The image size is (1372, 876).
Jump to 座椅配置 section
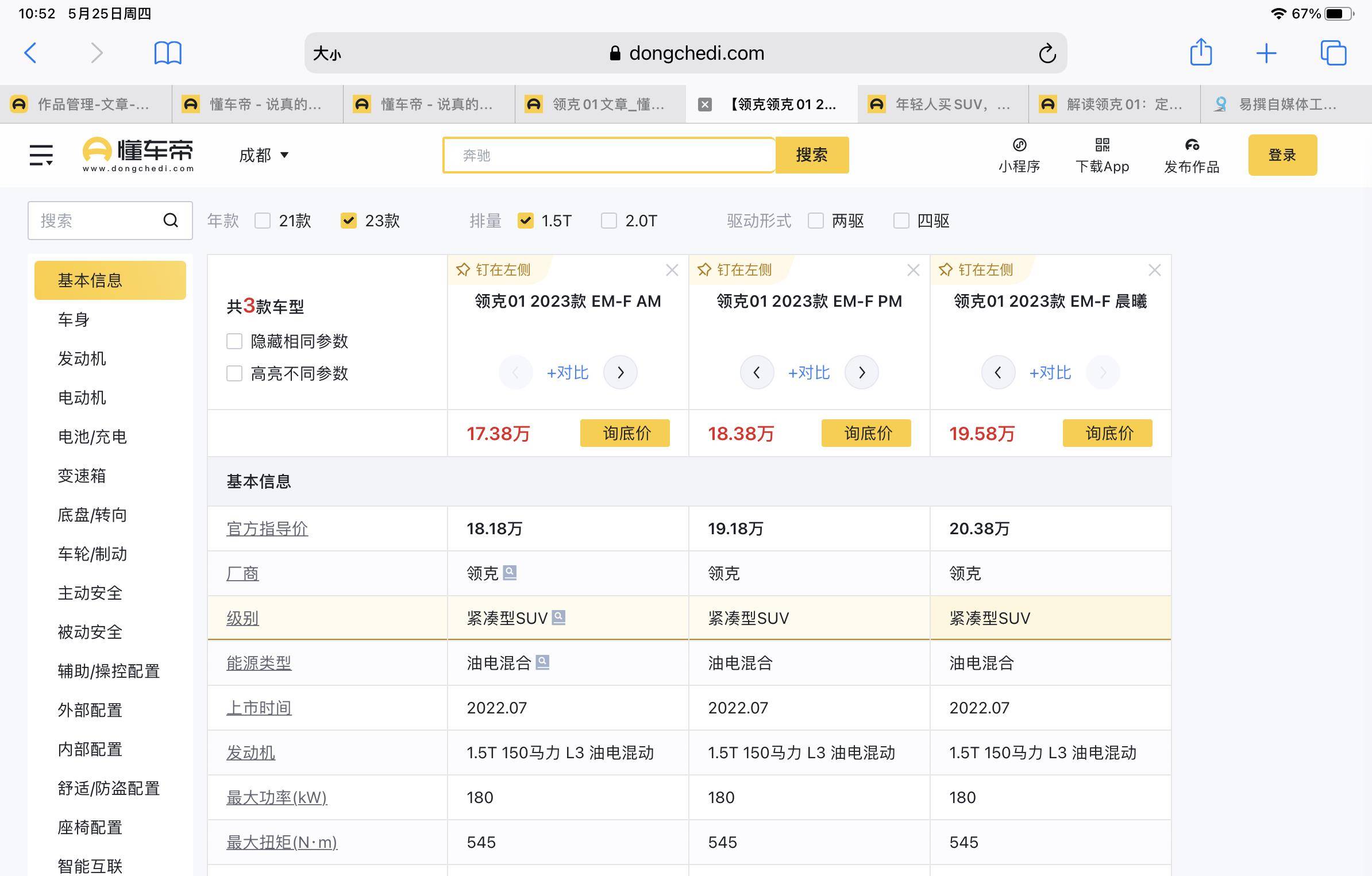point(90,827)
